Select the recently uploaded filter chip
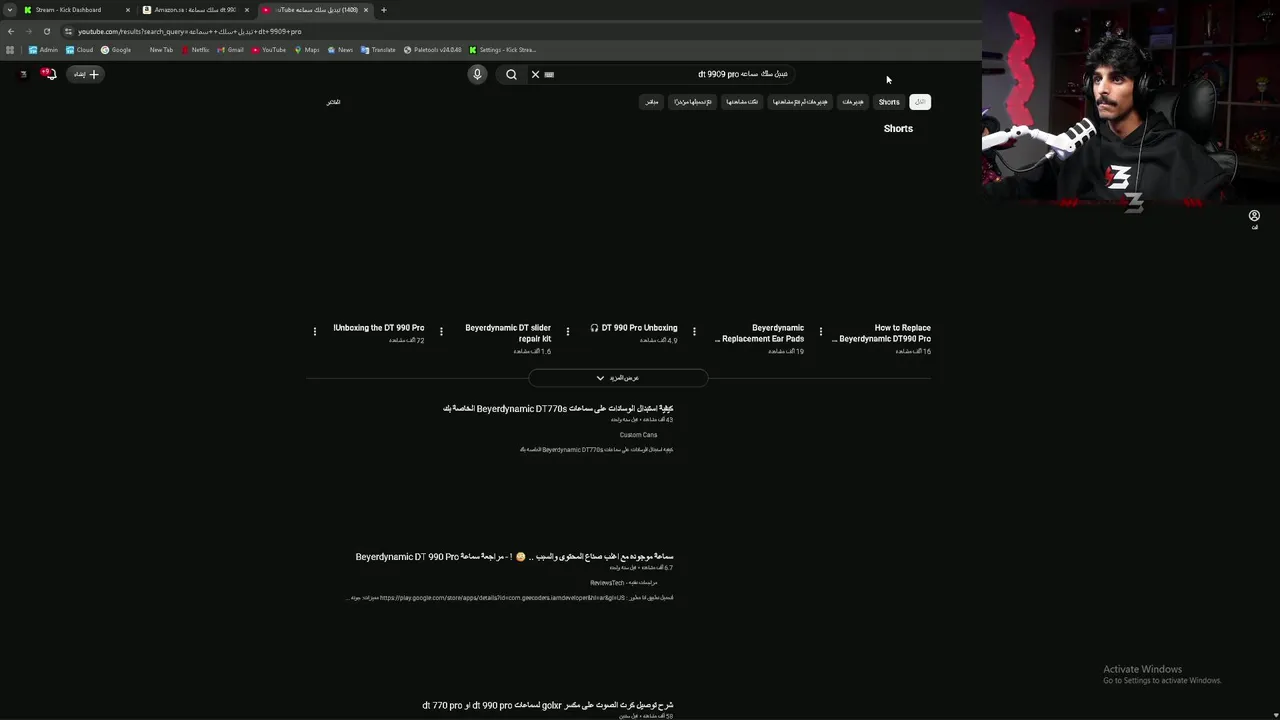Screen dimensions: 1280x720 (692, 102)
